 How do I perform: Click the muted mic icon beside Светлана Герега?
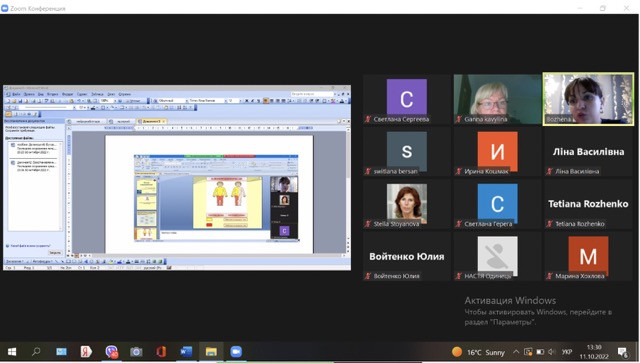(x=458, y=224)
